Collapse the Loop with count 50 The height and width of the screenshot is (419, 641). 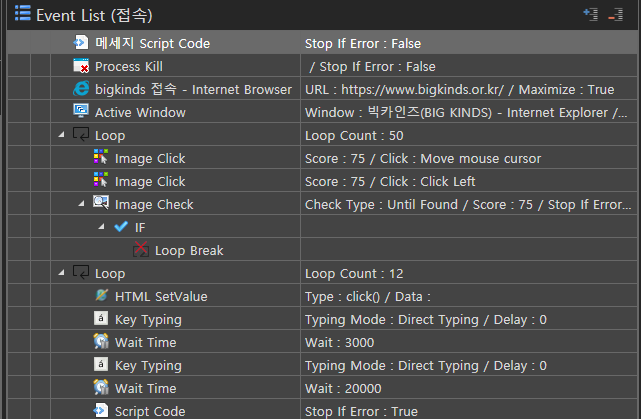[61, 134]
